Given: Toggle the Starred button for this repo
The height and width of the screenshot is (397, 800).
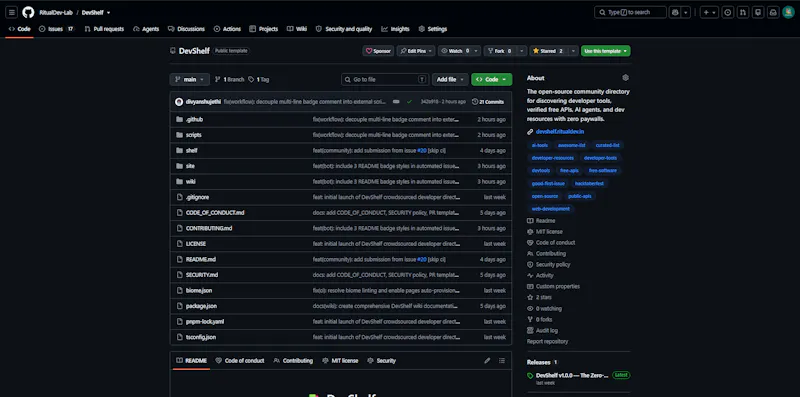Looking at the screenshot, I should (548, 51).
